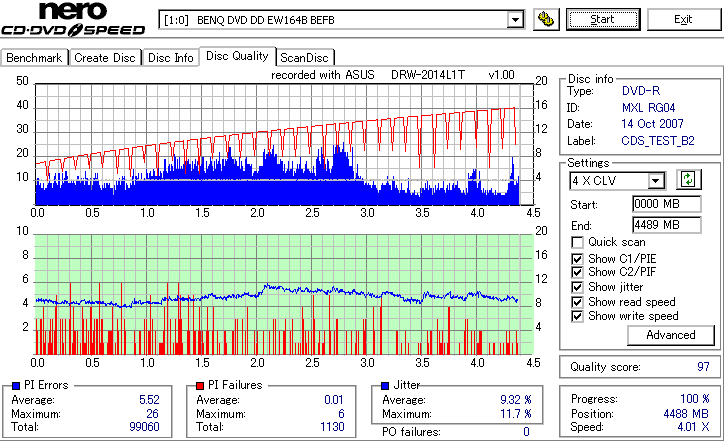The height and width of the screenshot is (441, 724).
Task: Click the blue PI Errors legend square
Action: [x=16, y=386]
